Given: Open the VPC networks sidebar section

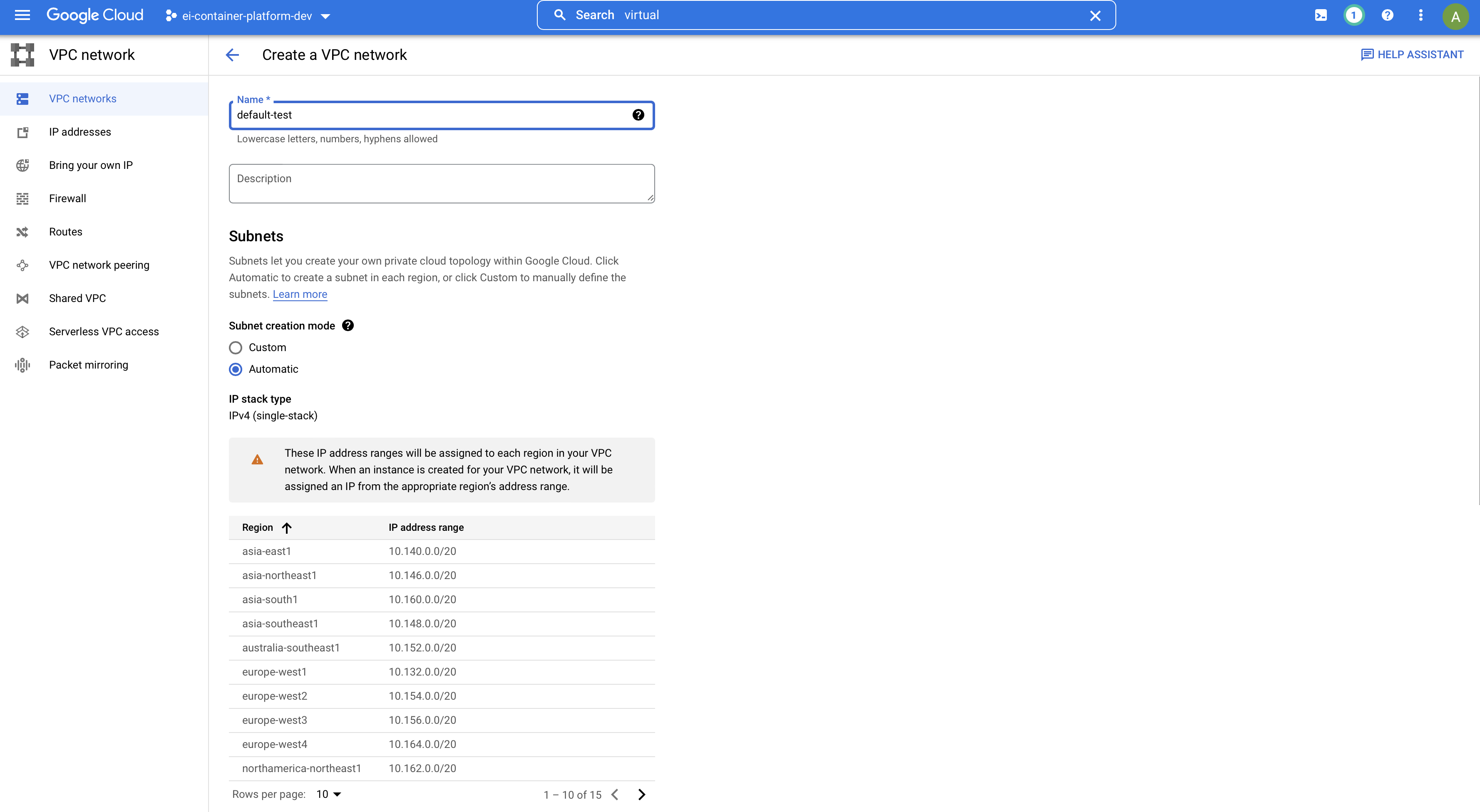Looking at the screenshot, I should tap(82, 98).
